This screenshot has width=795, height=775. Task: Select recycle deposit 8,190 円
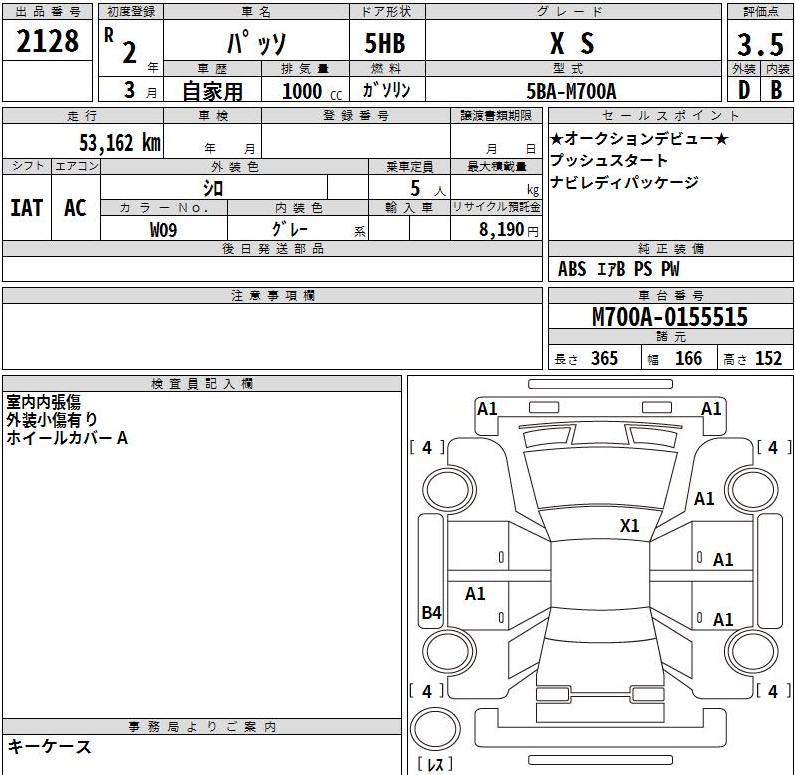[x=509, y=230]
